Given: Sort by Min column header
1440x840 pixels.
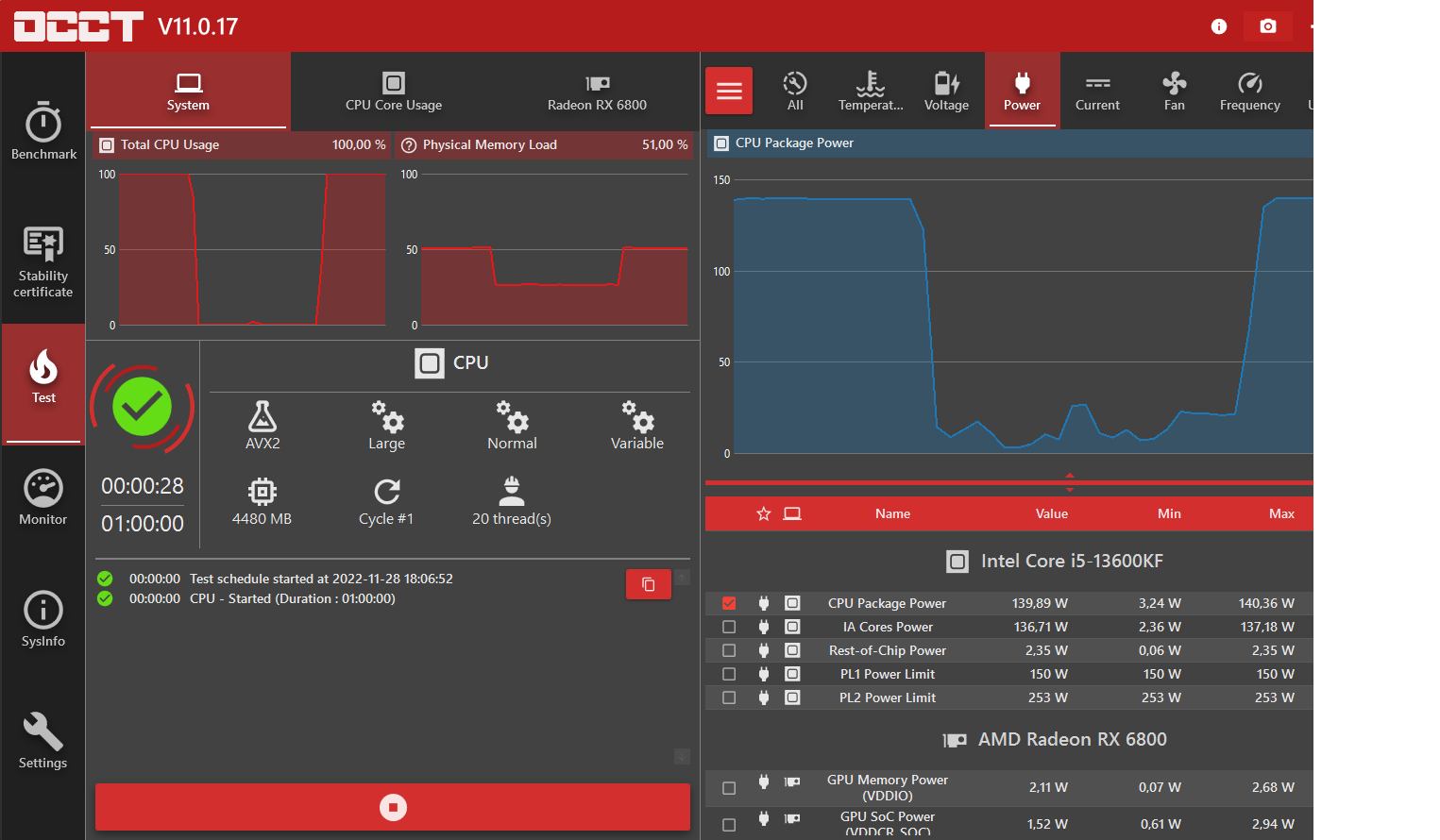Looking at the screenshot, I should (1169, 513).
